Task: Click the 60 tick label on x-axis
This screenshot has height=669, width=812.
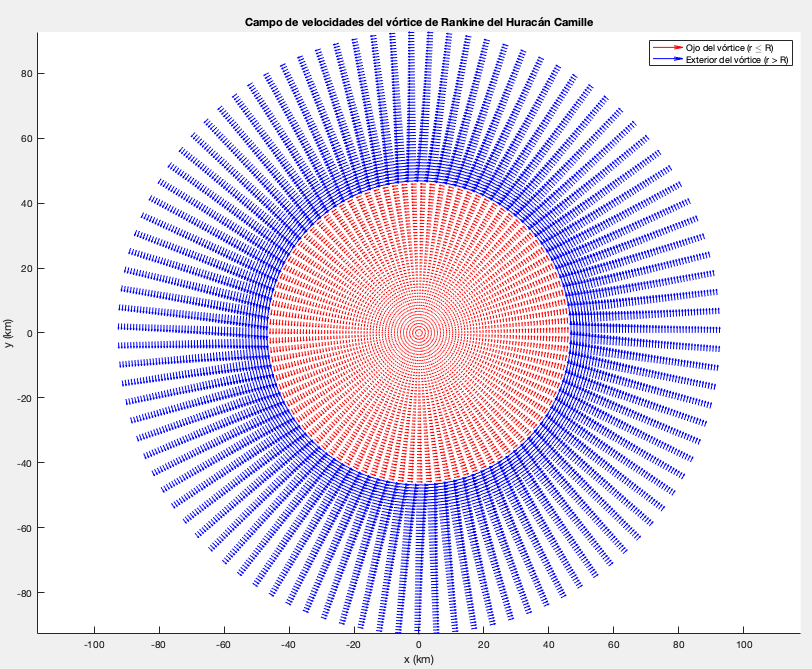Action: (x=613, y=645)
